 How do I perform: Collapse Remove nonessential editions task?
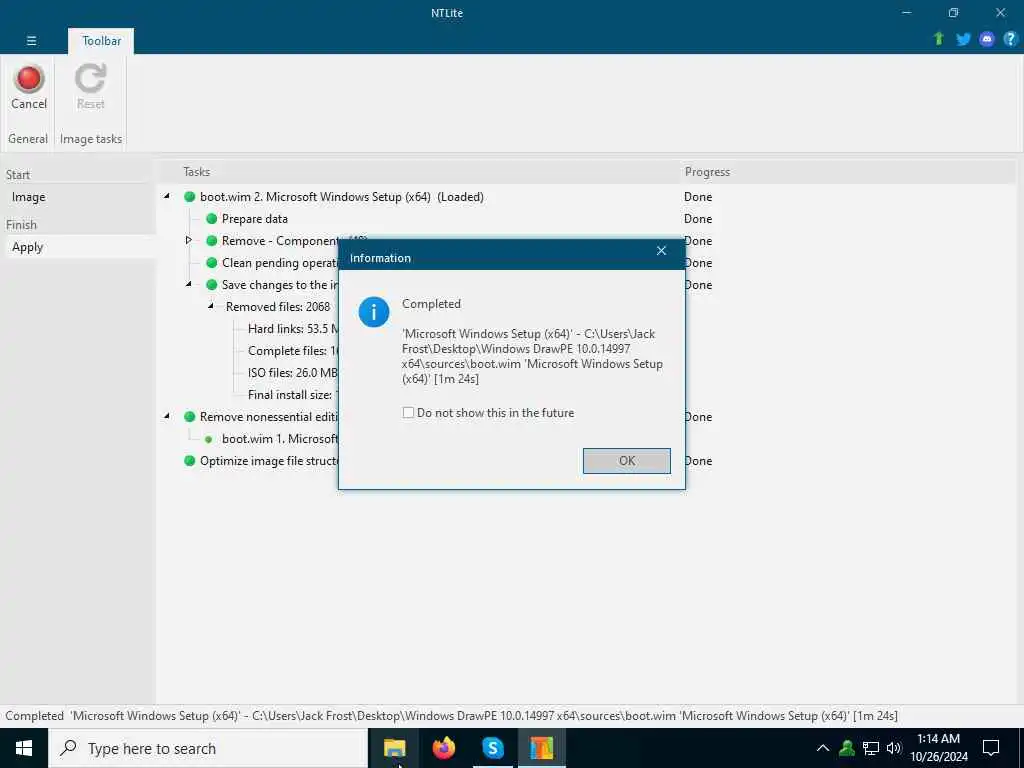[167, 416]
